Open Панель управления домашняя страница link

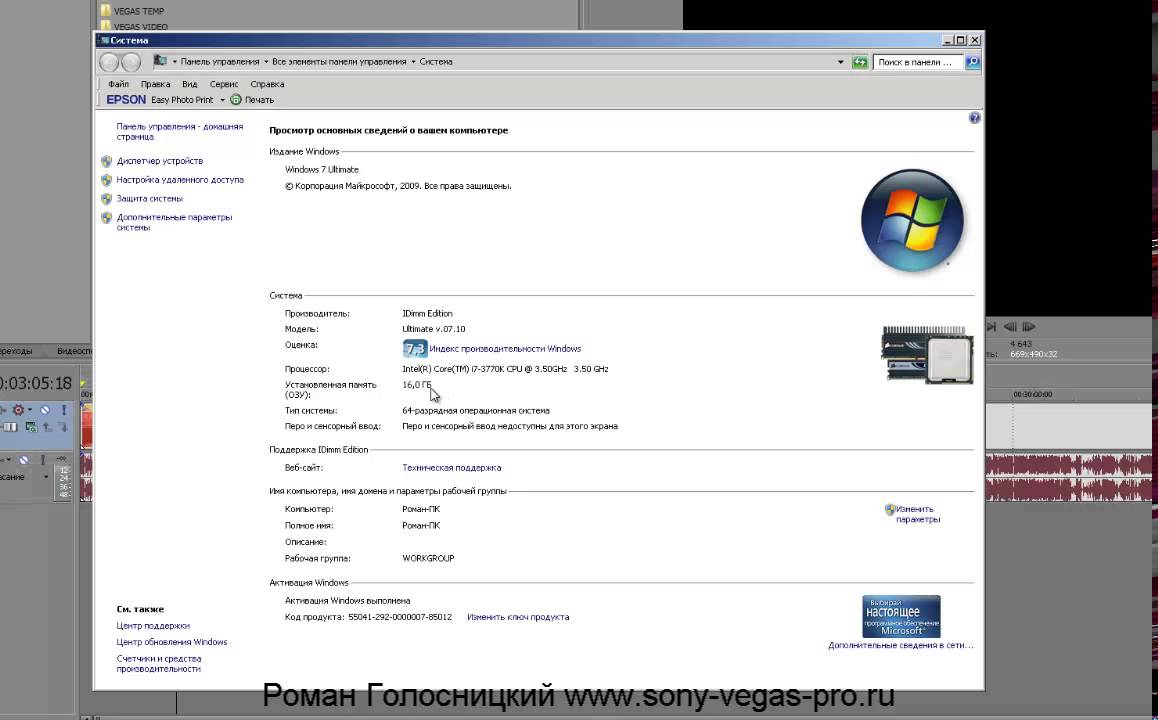pyautogui.click(x=179, y=131)
